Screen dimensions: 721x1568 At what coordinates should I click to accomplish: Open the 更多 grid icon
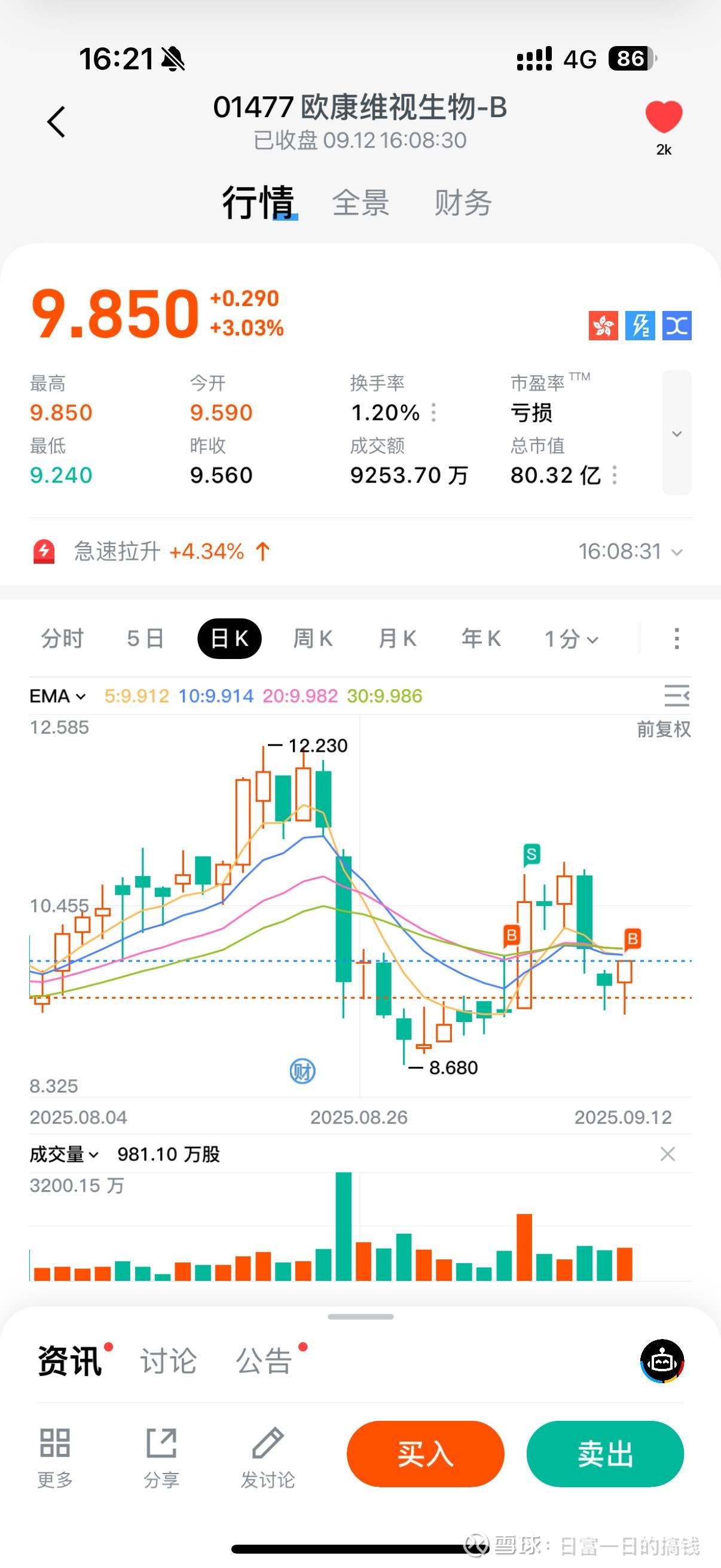tap(55, 1442)
